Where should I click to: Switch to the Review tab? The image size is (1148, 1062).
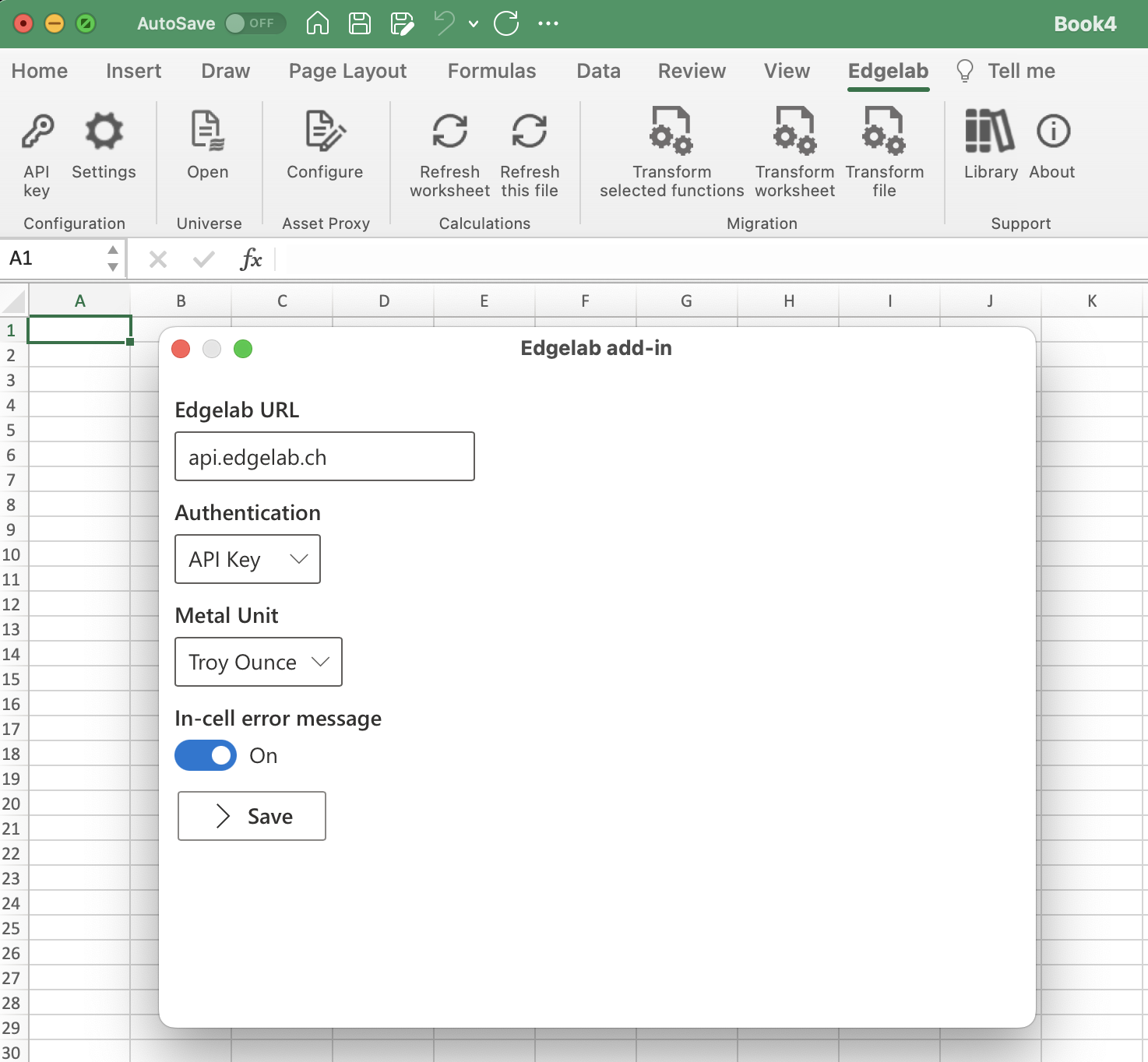(x=692, y=71)
